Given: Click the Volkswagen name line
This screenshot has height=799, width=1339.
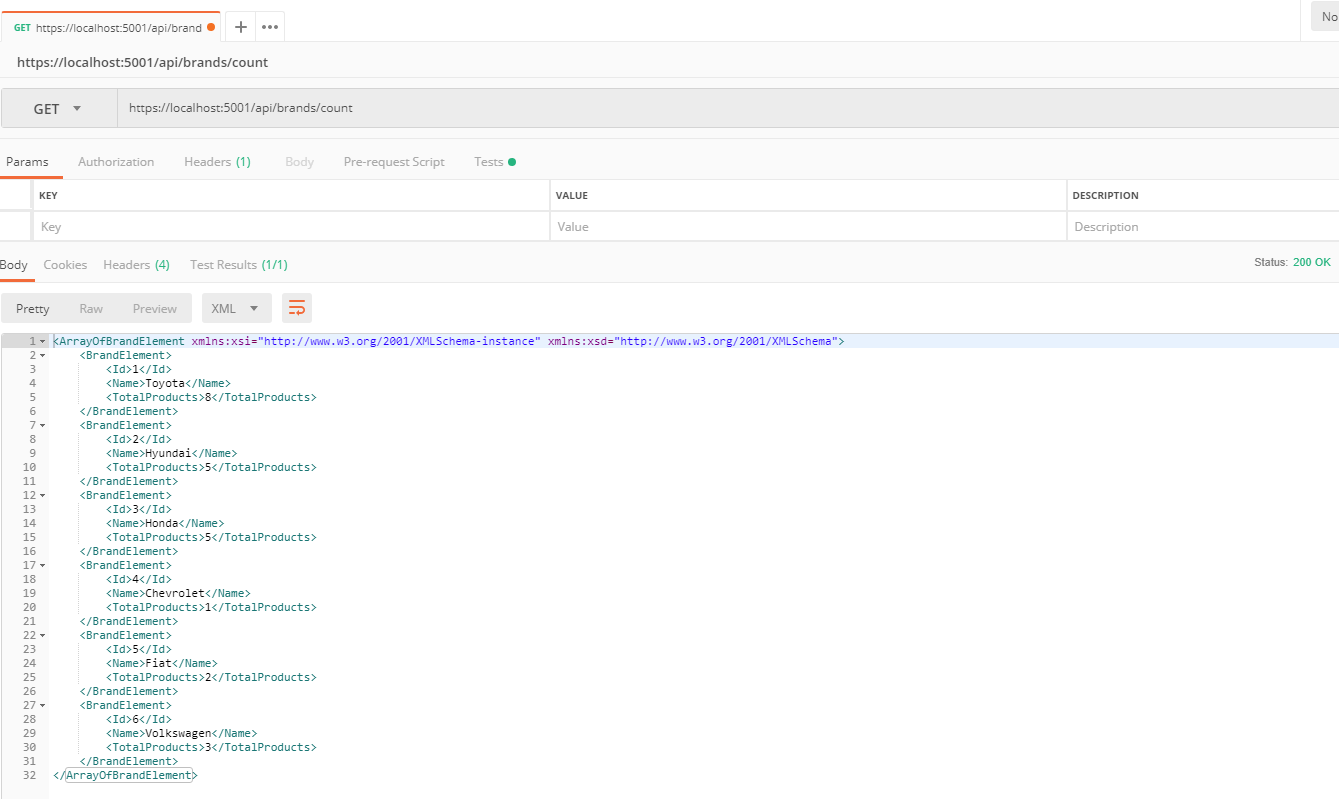Looking at the screenshot, I should point(181,733).
